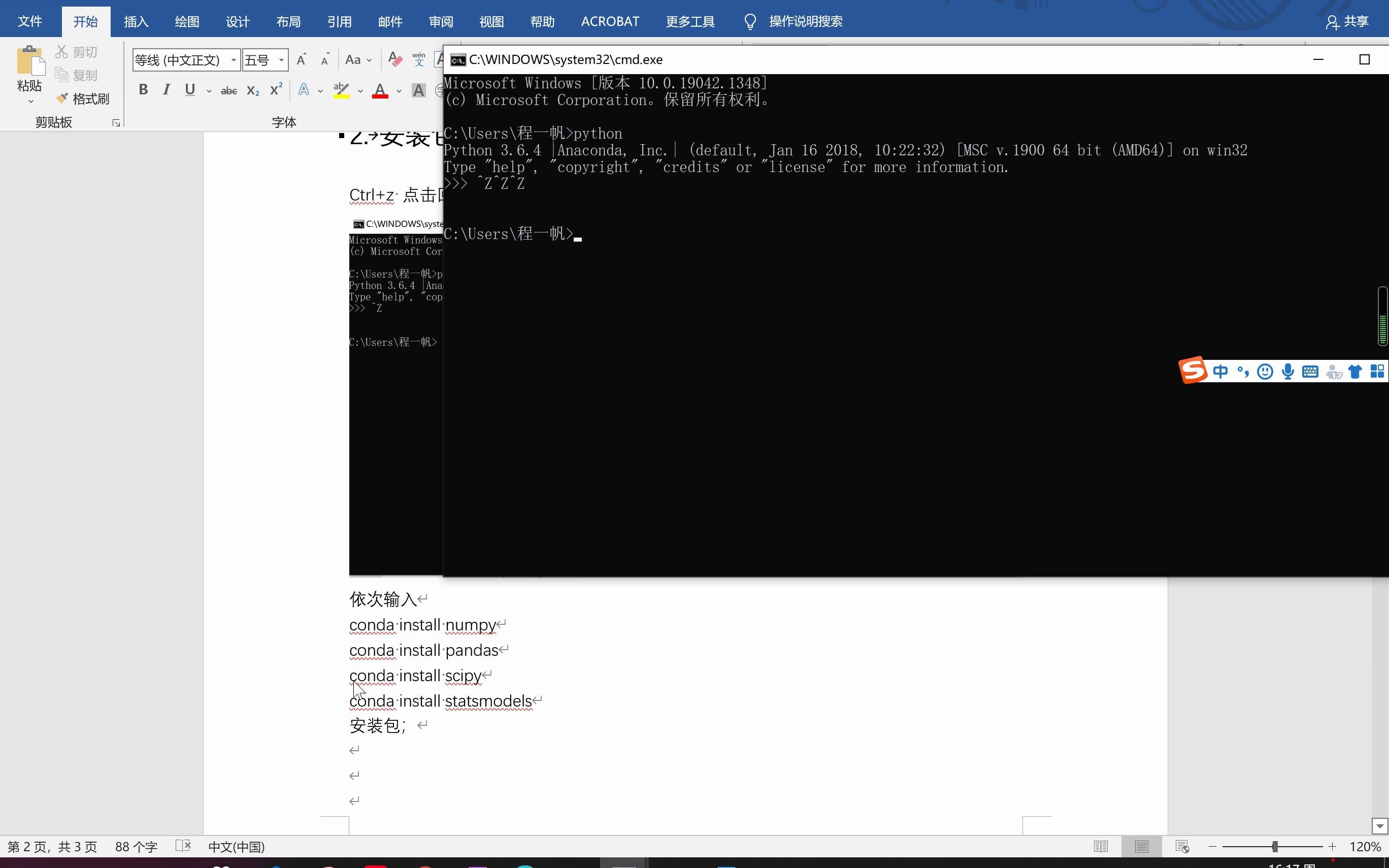Click the lightbulb tell-me icon

pos(750,22)
